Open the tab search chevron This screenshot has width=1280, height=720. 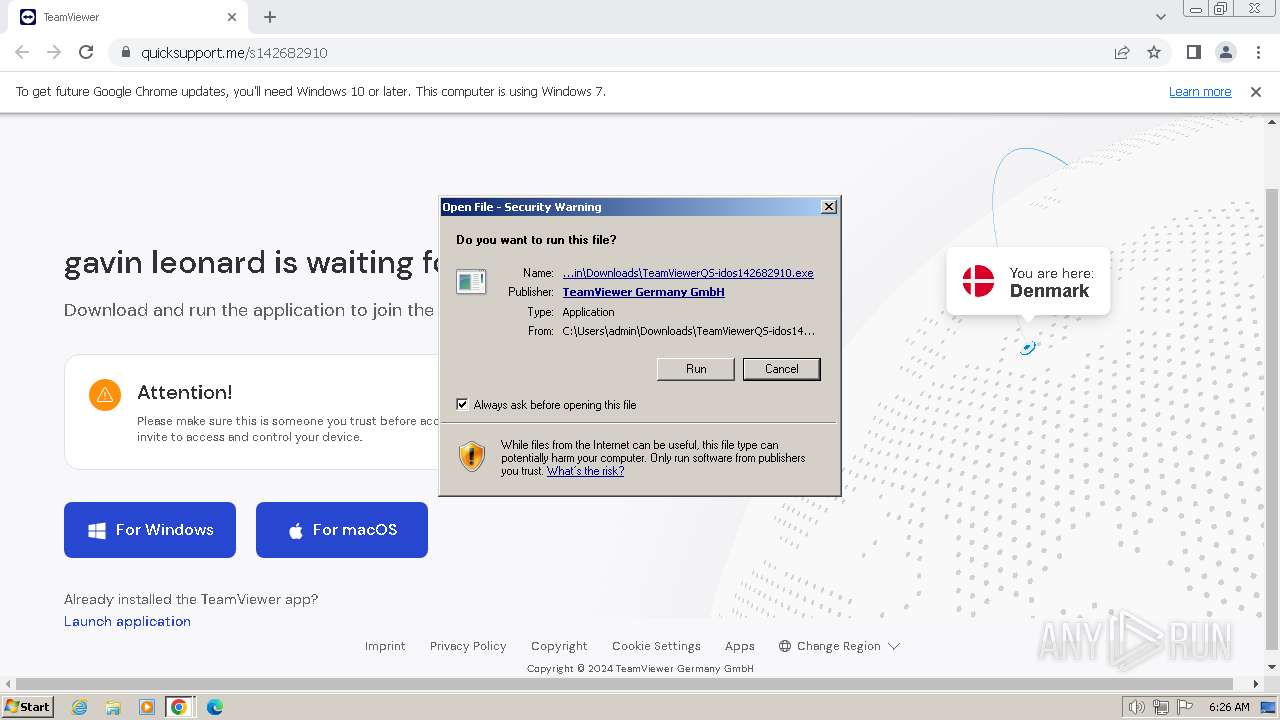tap(1161, 17)
